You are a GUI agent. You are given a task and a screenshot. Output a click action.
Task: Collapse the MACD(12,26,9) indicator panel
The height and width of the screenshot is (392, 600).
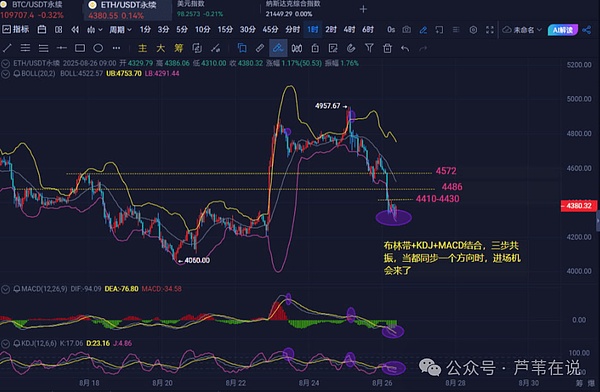tap(5, 289)
